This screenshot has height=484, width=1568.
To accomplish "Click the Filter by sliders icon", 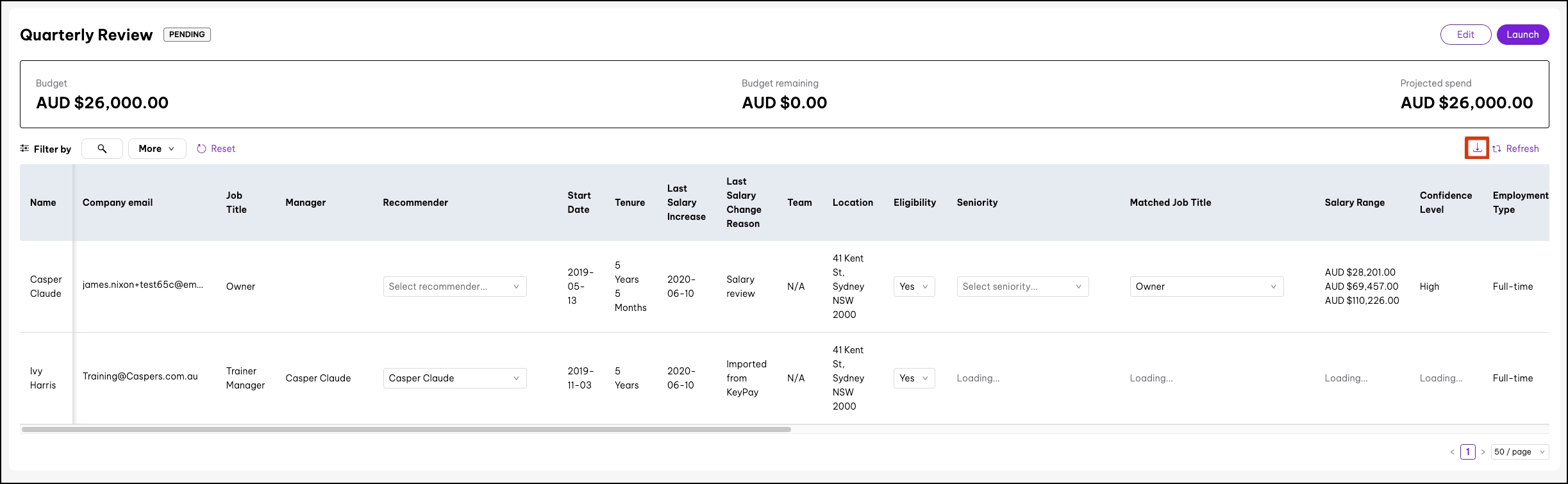I will click(x=24, y=149).
